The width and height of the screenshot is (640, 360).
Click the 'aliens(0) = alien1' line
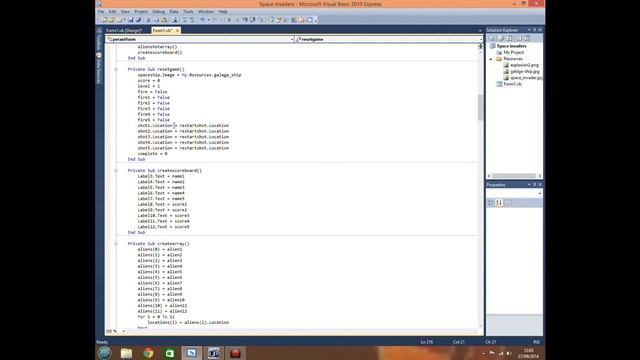[x=160, y=249]
